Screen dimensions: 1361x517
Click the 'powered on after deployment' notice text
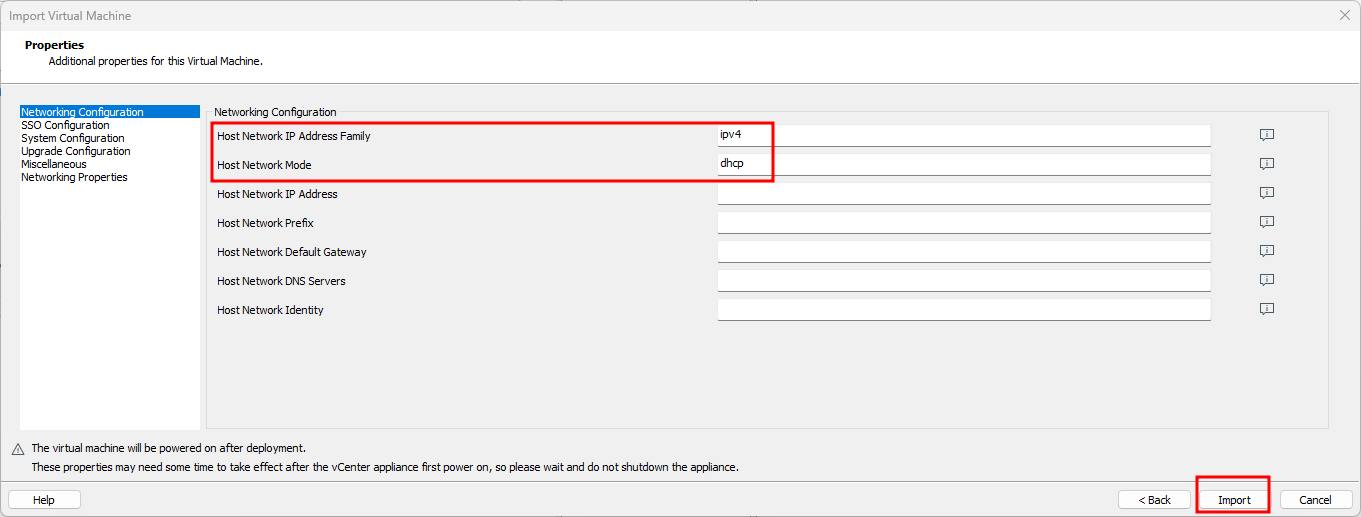pyautogui.click(x=169, y=448)
